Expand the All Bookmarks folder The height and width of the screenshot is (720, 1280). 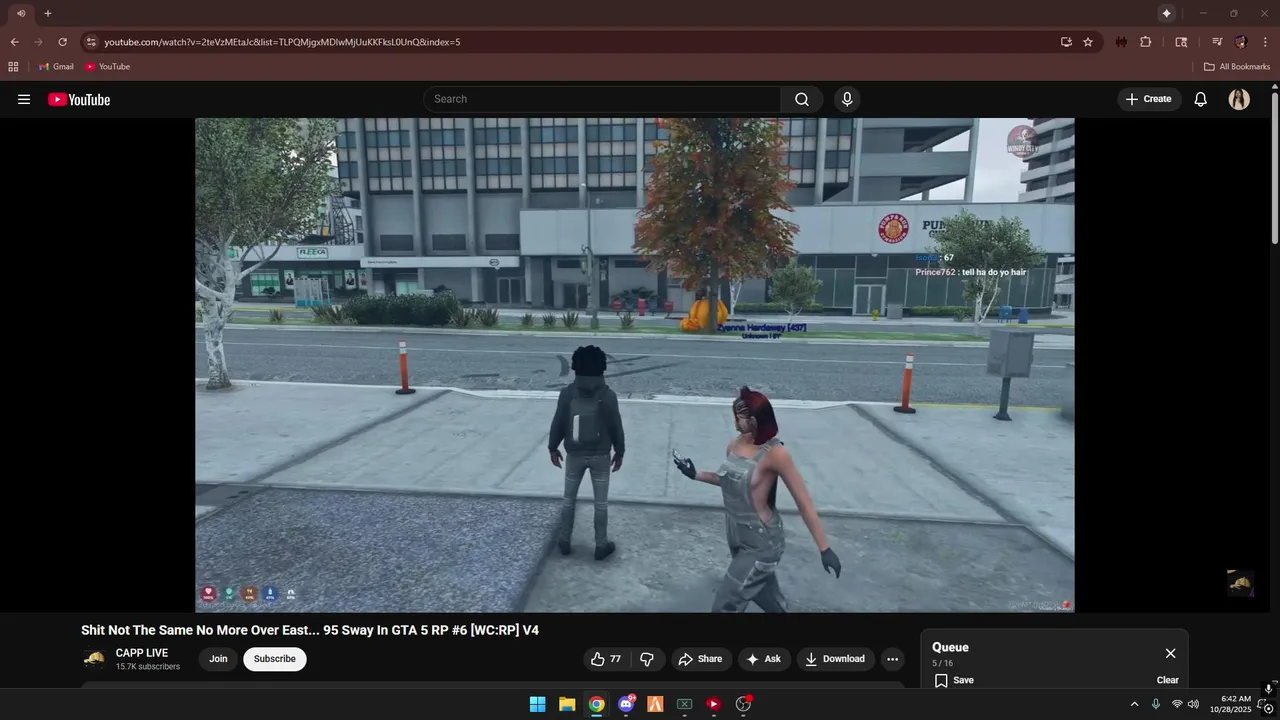click(x=1237, y=67)
